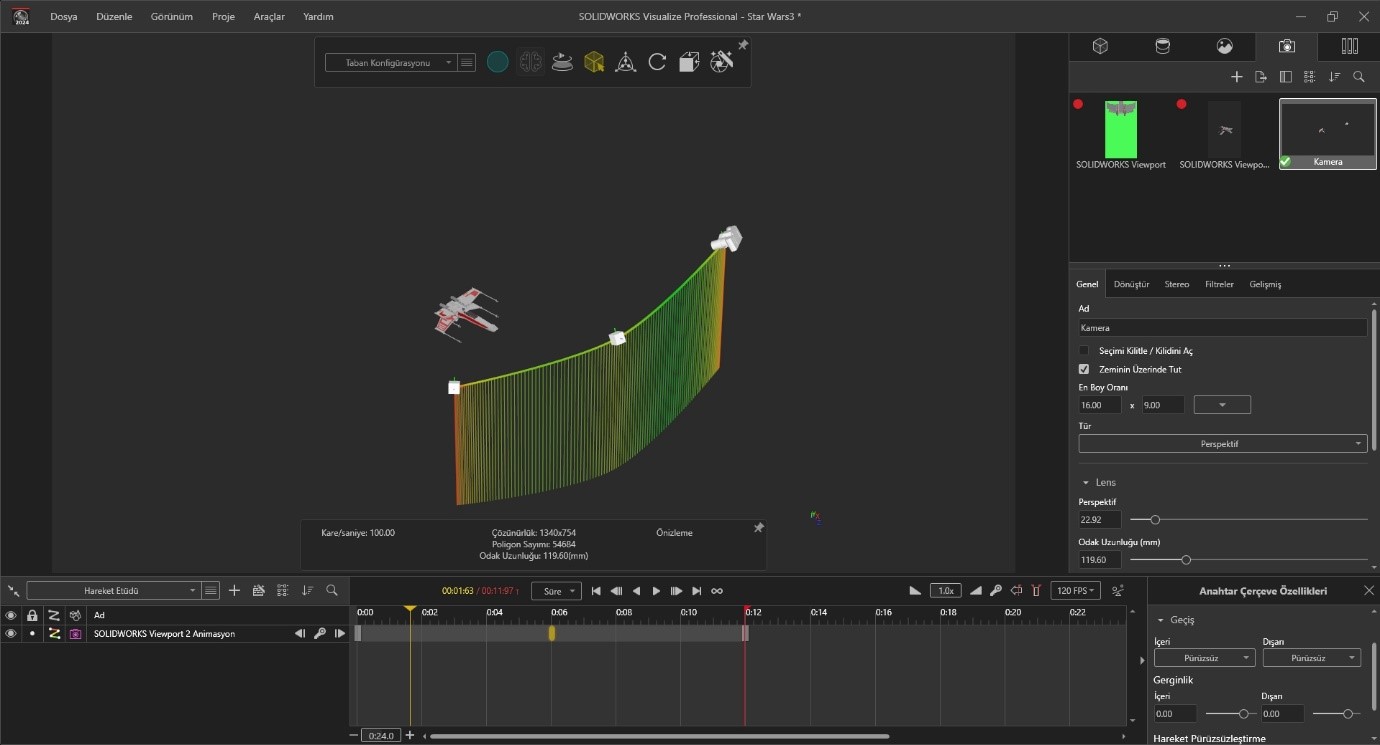Play the animation forward
The width and height of the screenshot is (1380, 745).
coord(656,591)
